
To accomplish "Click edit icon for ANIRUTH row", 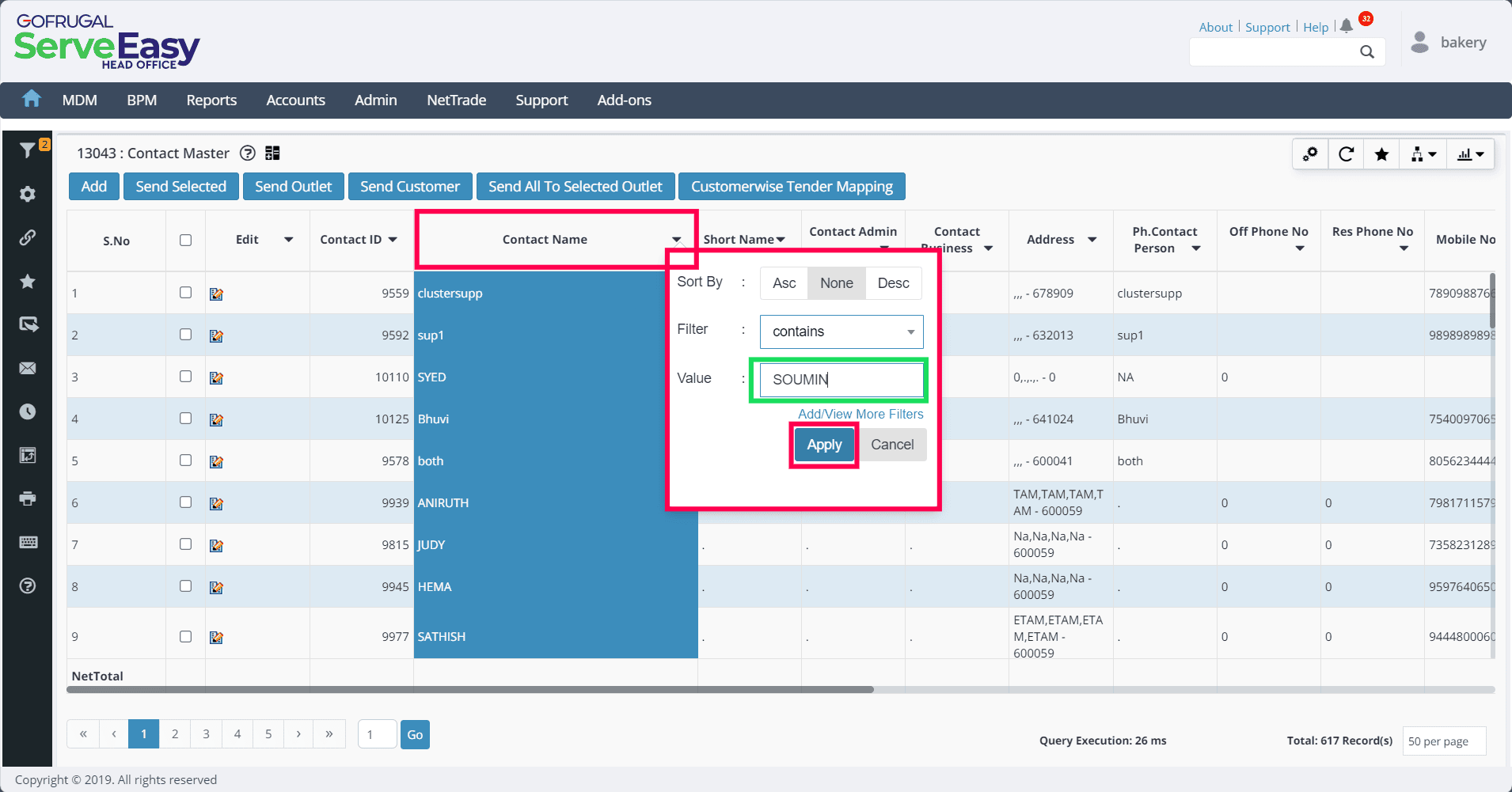I will click(x=216, y=504).
